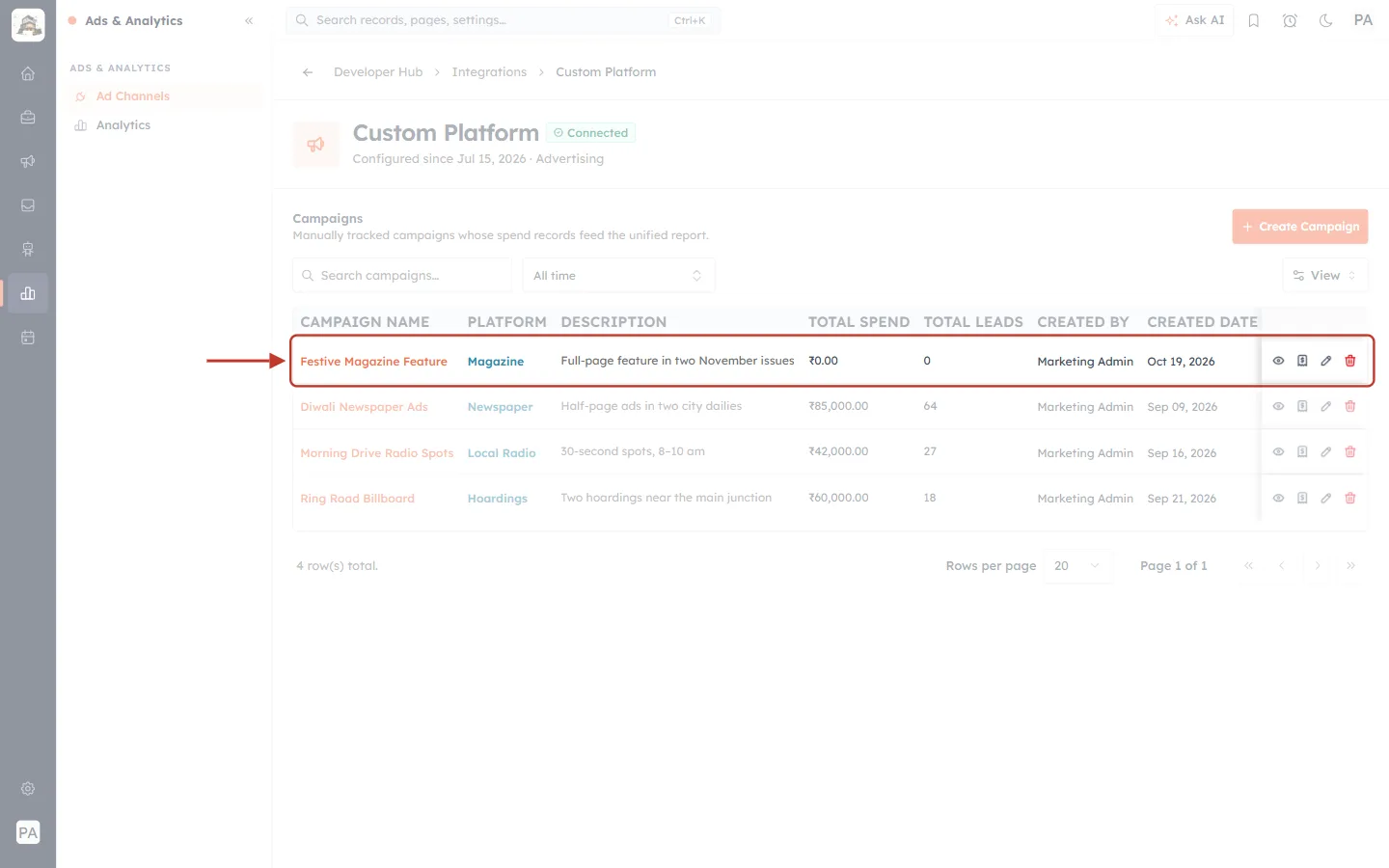Go to the last page arrow

click(1350, 566)
